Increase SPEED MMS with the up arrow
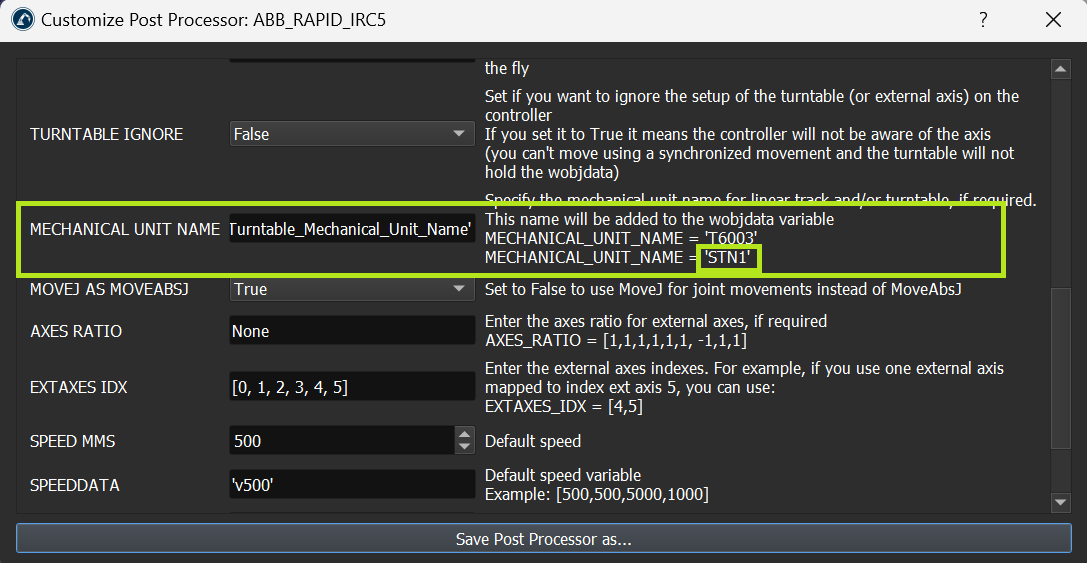The width and height of the screenshot is (1087, 563). tap(464, 435)
